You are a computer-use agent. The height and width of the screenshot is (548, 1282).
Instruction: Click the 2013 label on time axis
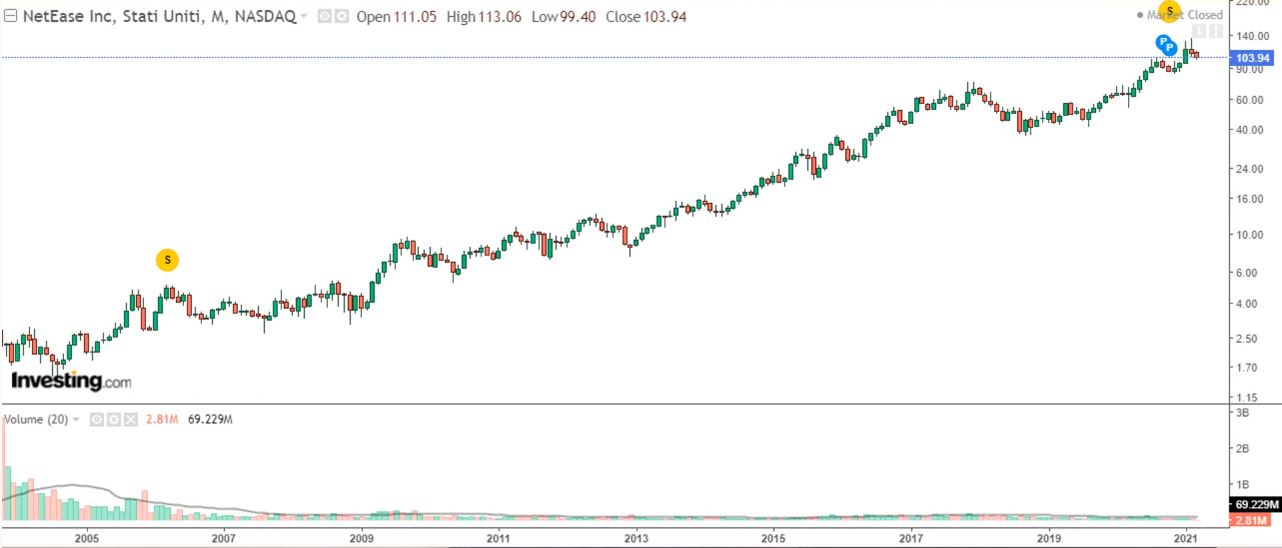(x=635, y=538)
